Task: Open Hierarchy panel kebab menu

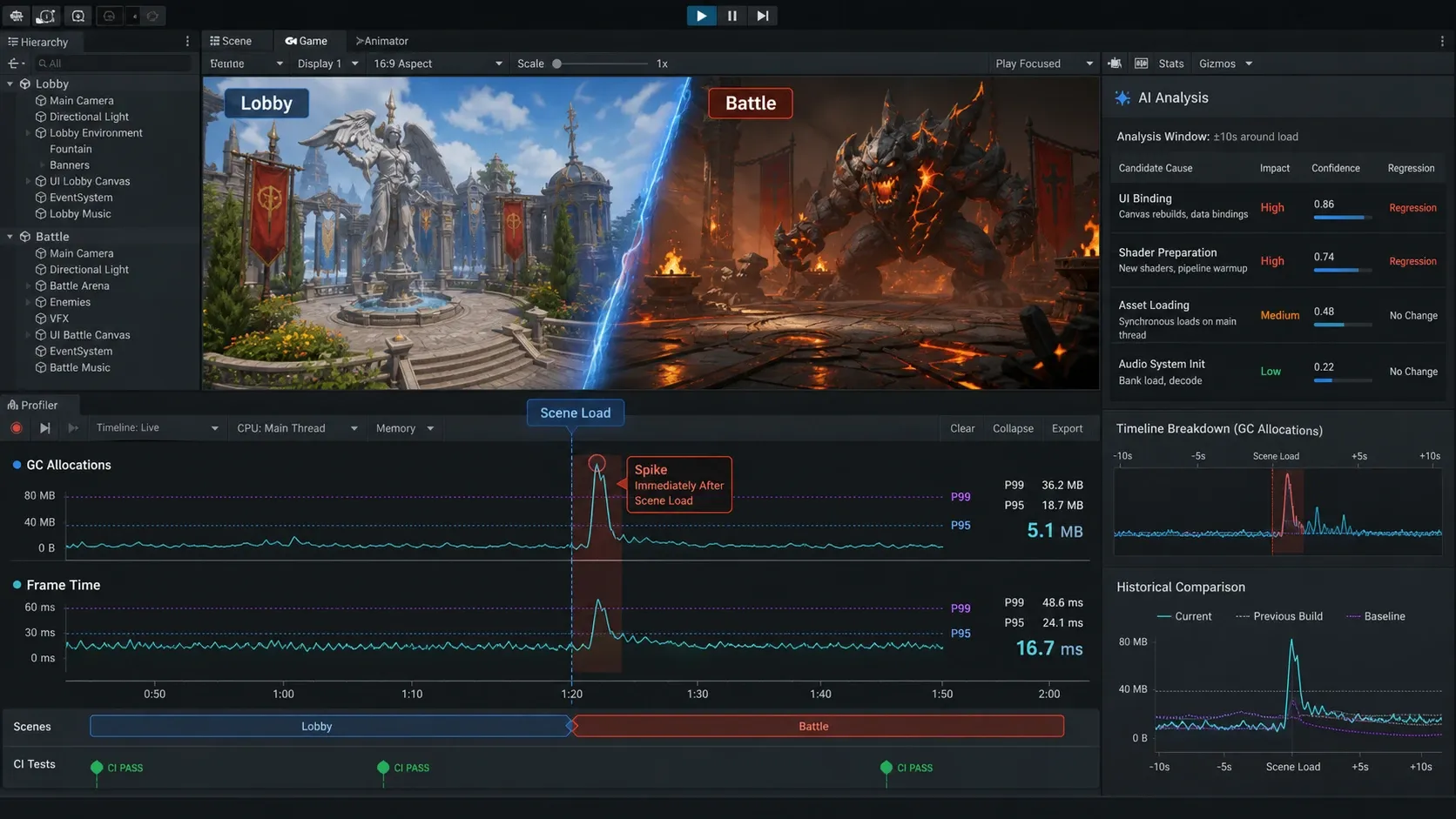Action: (187, 42)
